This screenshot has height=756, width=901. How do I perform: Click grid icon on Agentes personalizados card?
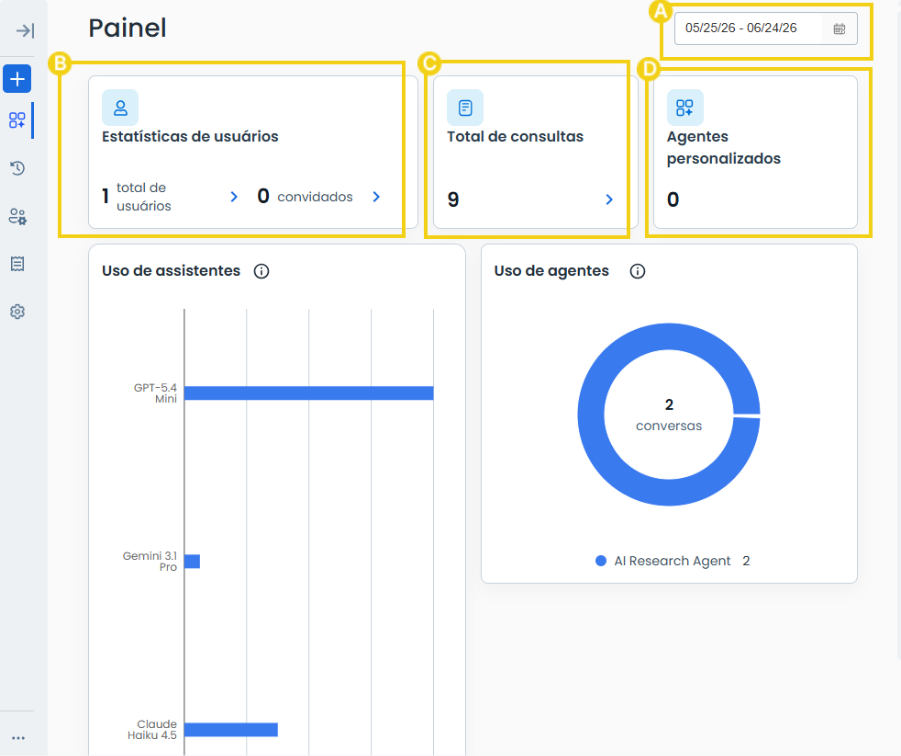coord(685,107)
